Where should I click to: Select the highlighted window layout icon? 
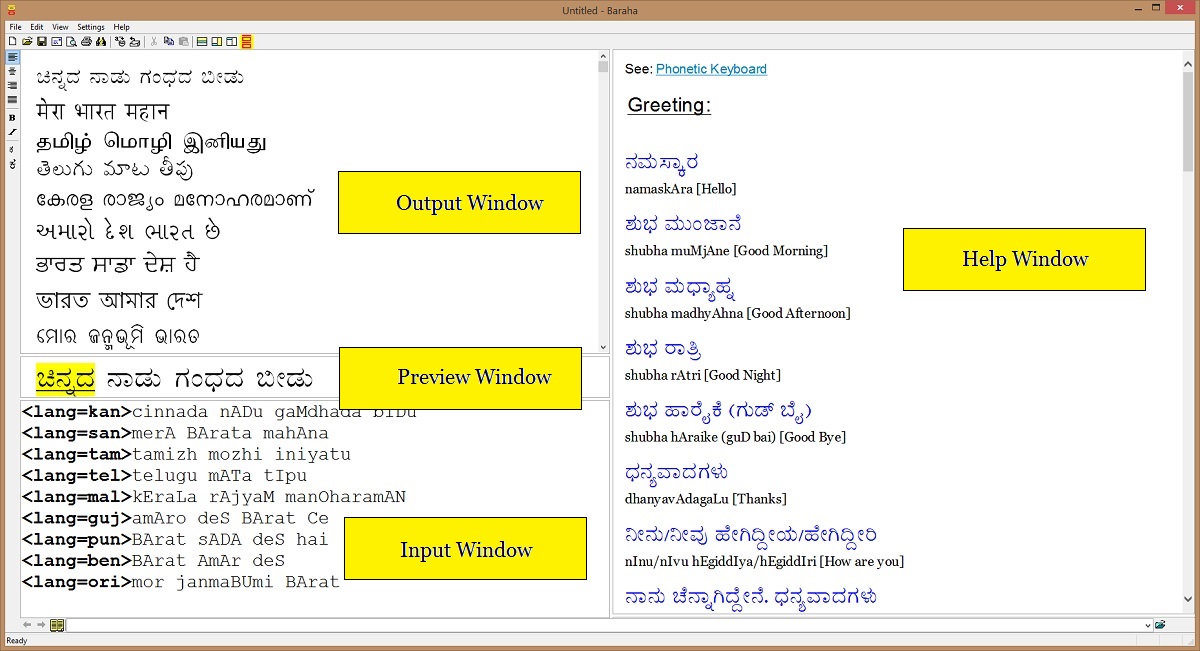coord(245,41)
